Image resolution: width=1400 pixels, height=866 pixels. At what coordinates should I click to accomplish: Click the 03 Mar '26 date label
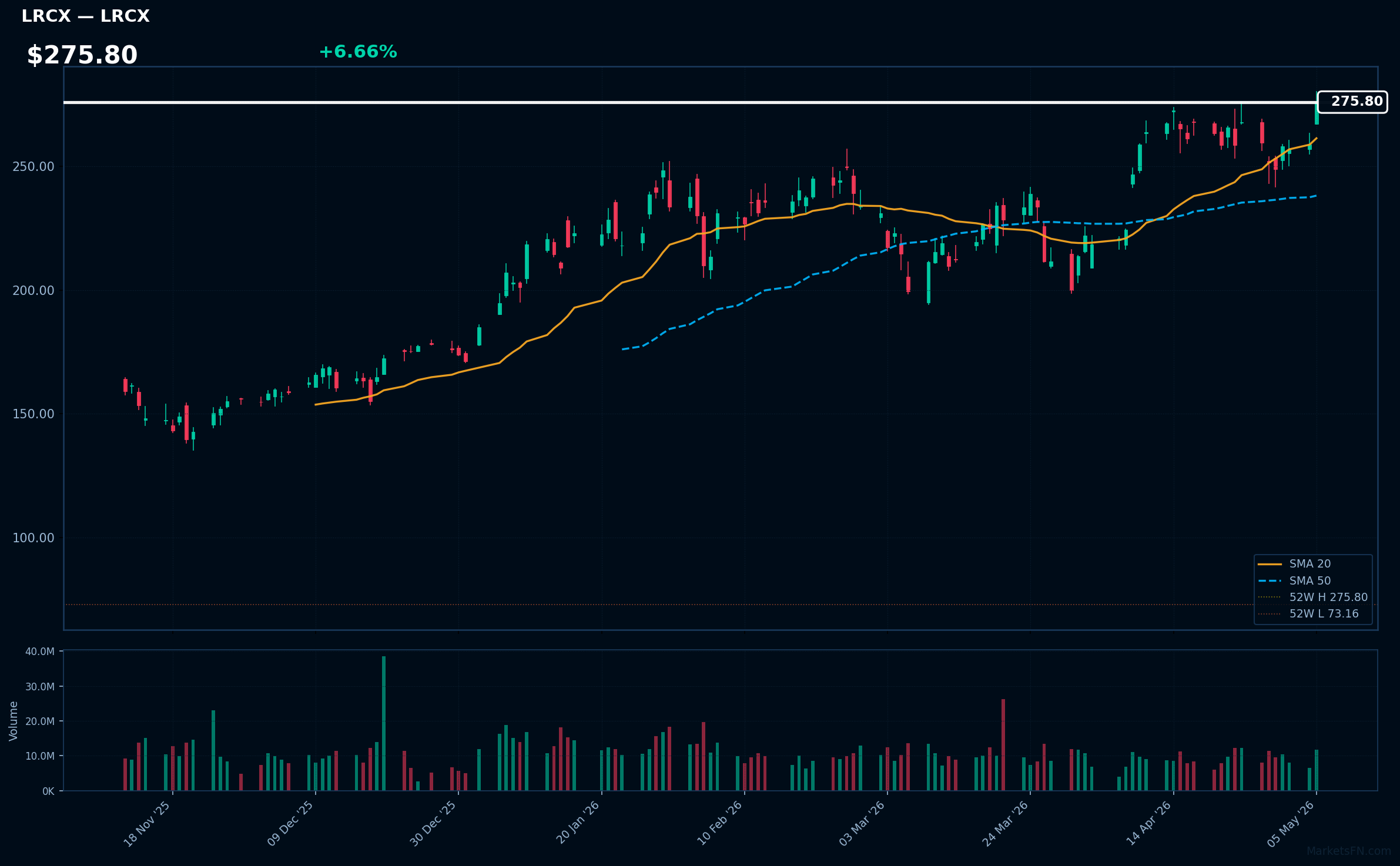coord(862,824)
